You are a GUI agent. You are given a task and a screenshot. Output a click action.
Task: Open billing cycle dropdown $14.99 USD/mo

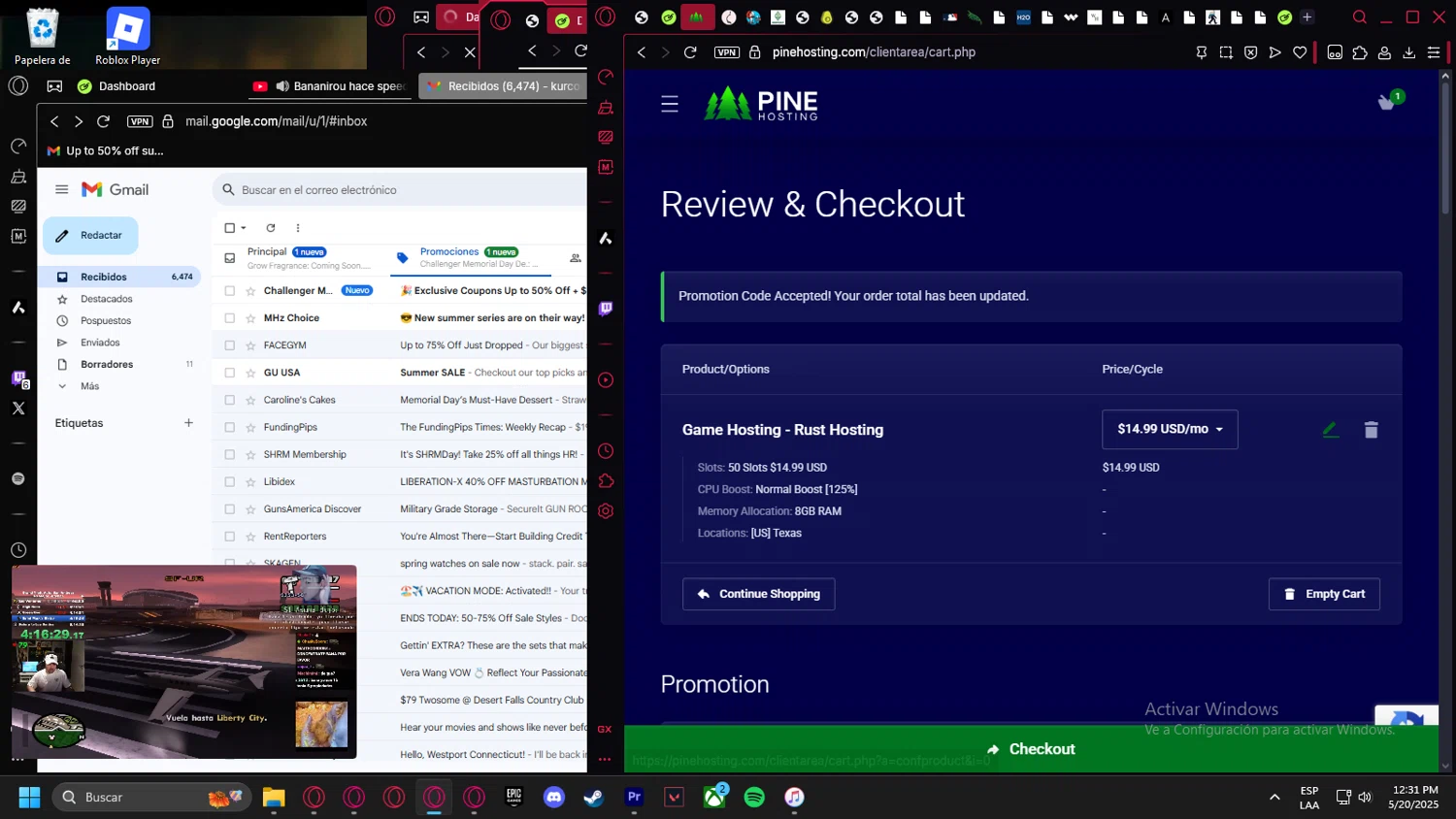1170,429
